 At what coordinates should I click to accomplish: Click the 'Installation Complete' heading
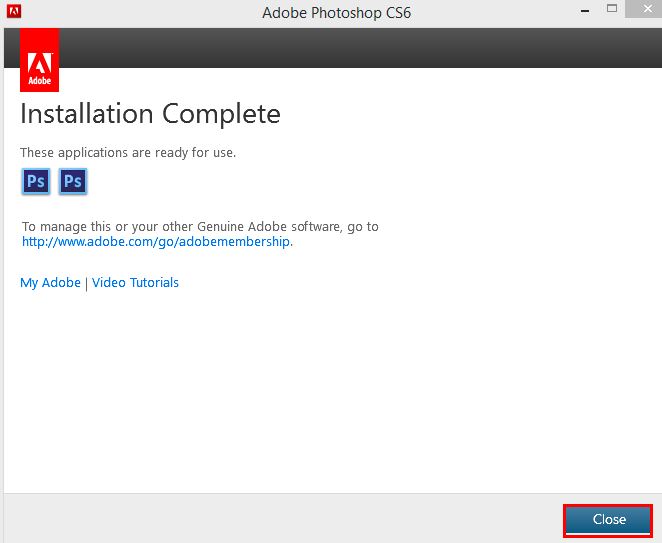[x=150, y=114]
